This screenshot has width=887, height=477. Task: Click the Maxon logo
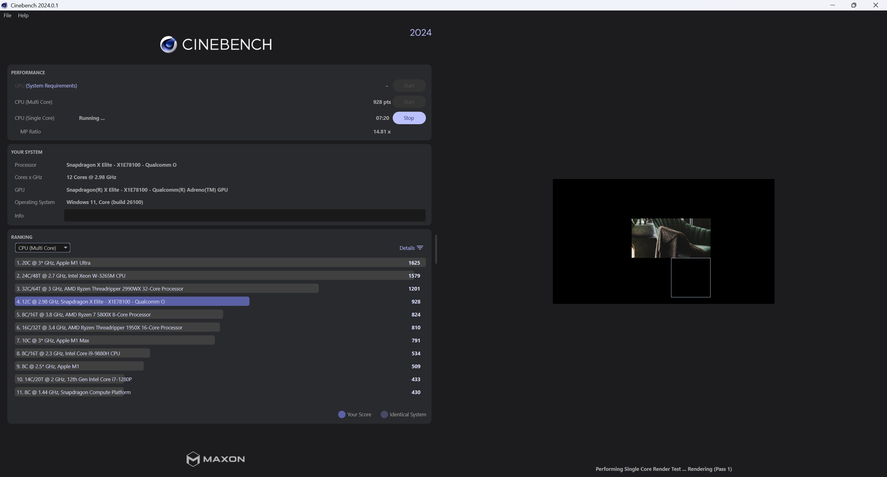(x=216, y=459)
